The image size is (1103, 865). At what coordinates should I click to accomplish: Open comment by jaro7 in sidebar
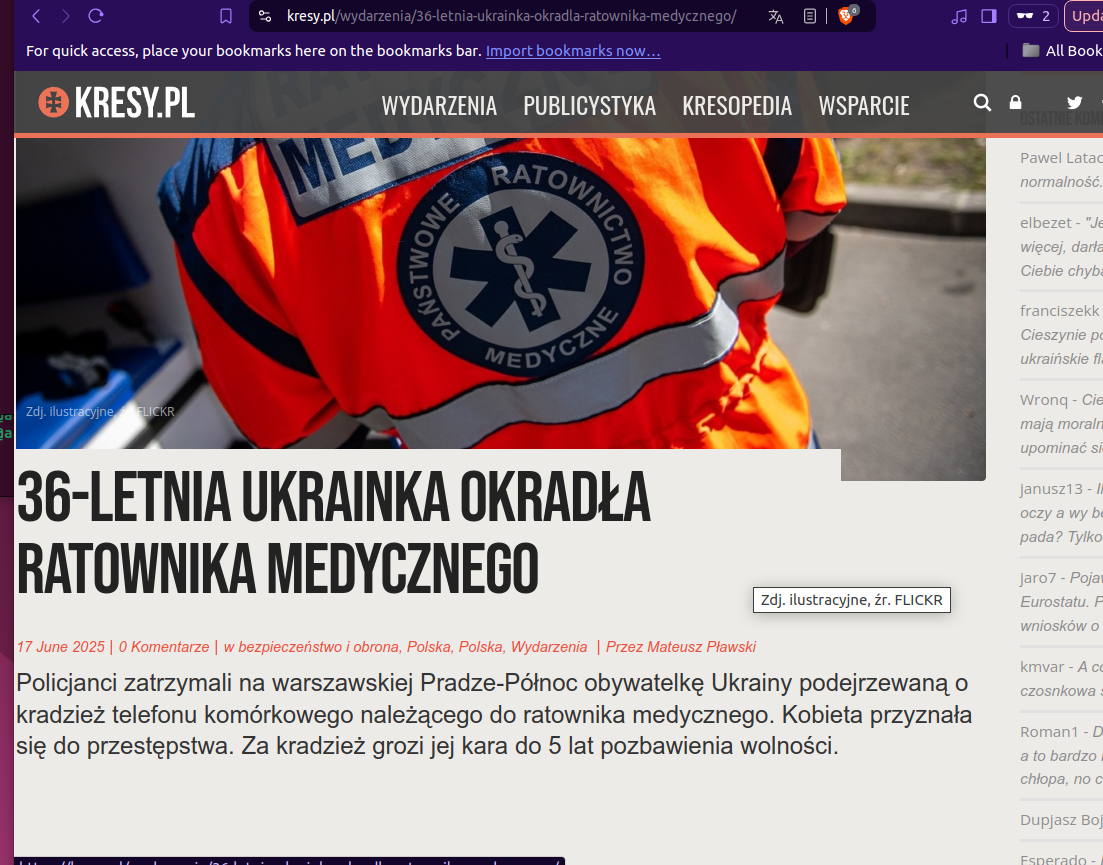click(1061, 601)
